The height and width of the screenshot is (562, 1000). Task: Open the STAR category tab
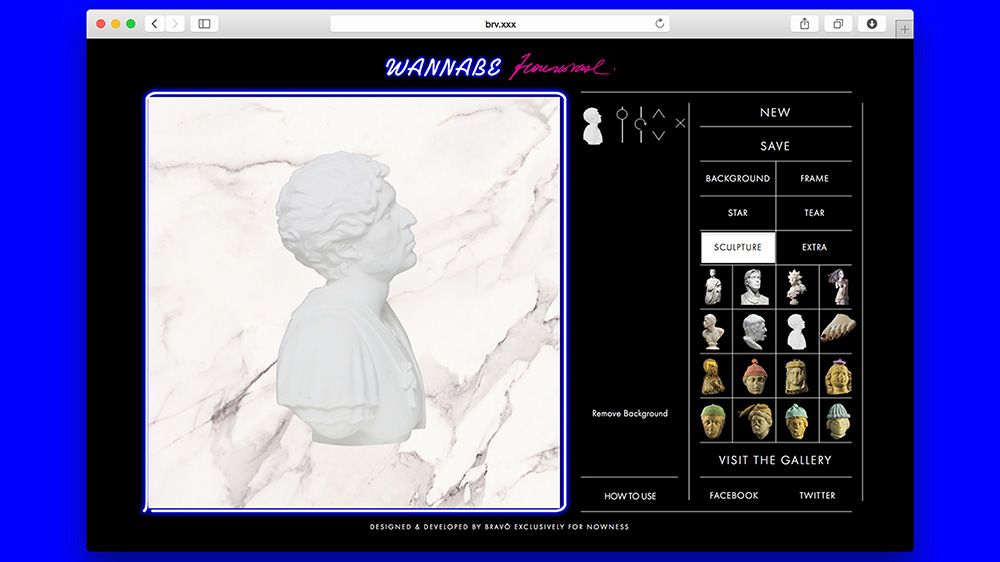pos(738,213)
